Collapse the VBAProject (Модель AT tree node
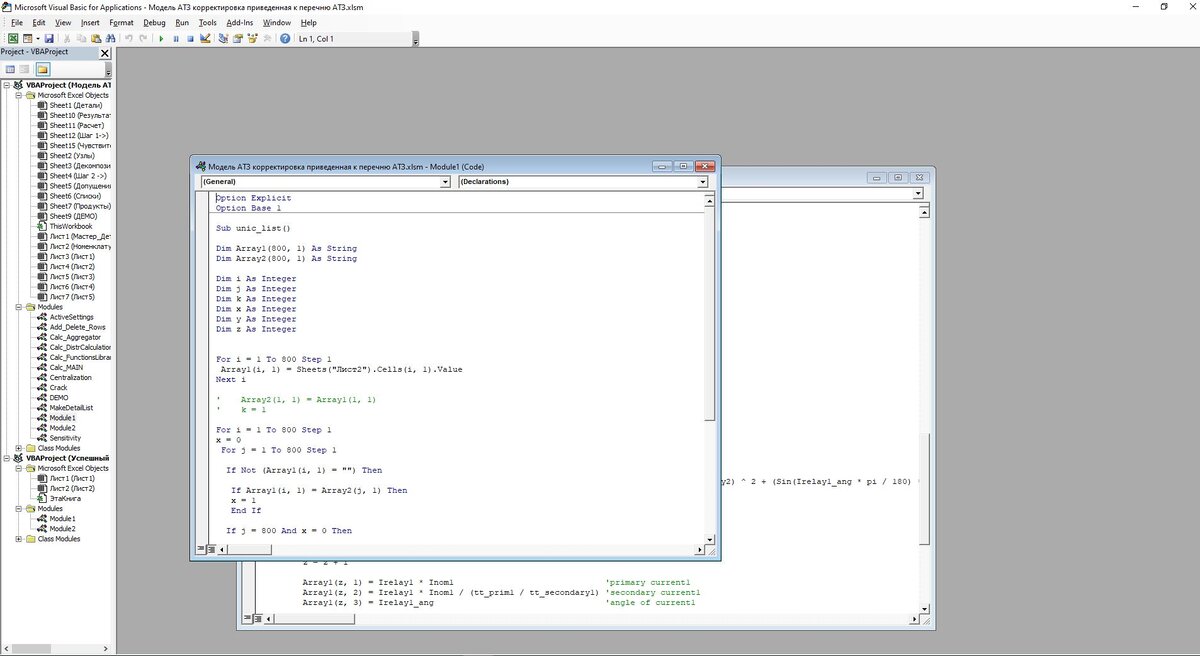 pyautogui.click(x=7, y=85)
